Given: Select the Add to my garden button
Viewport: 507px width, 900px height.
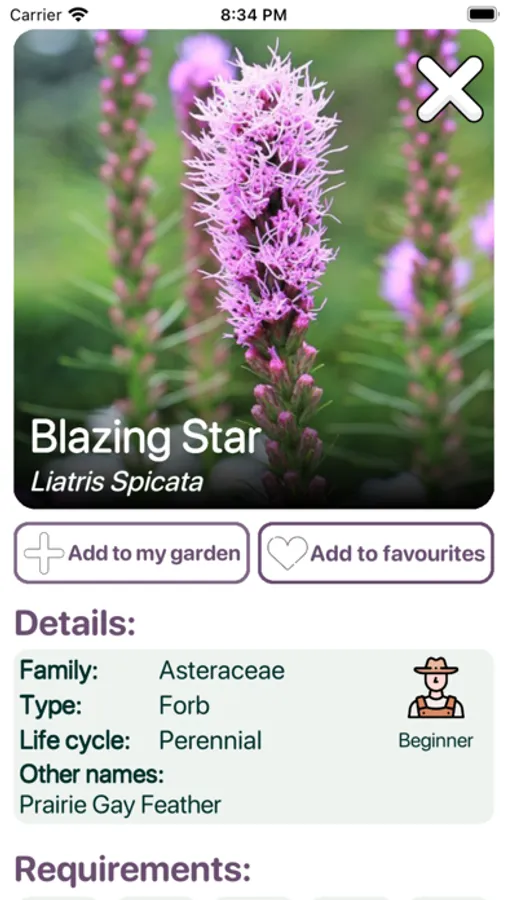Looking at the screenshot, I should (131, 553).
